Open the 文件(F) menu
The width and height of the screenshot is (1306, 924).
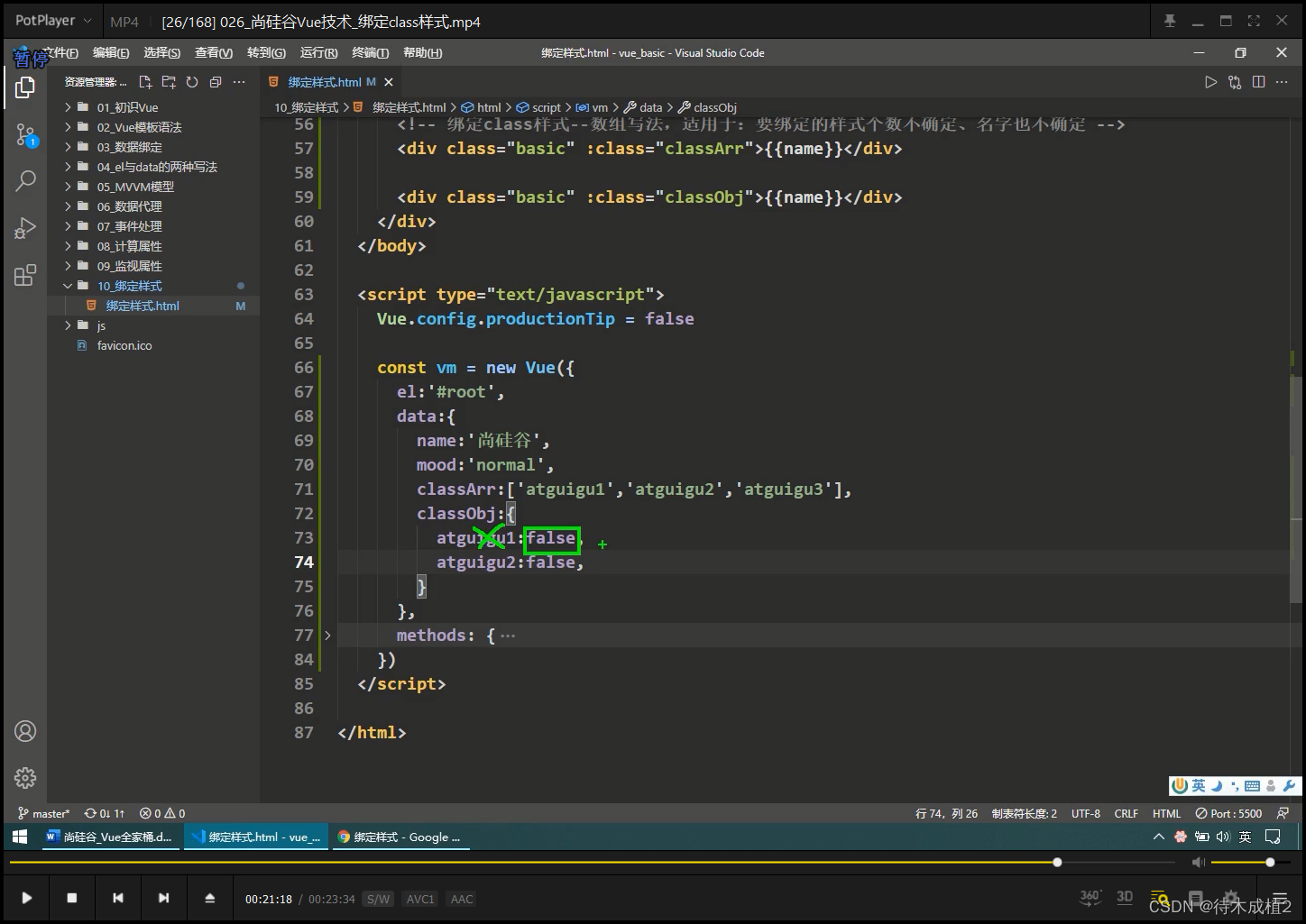click(60, 53)
